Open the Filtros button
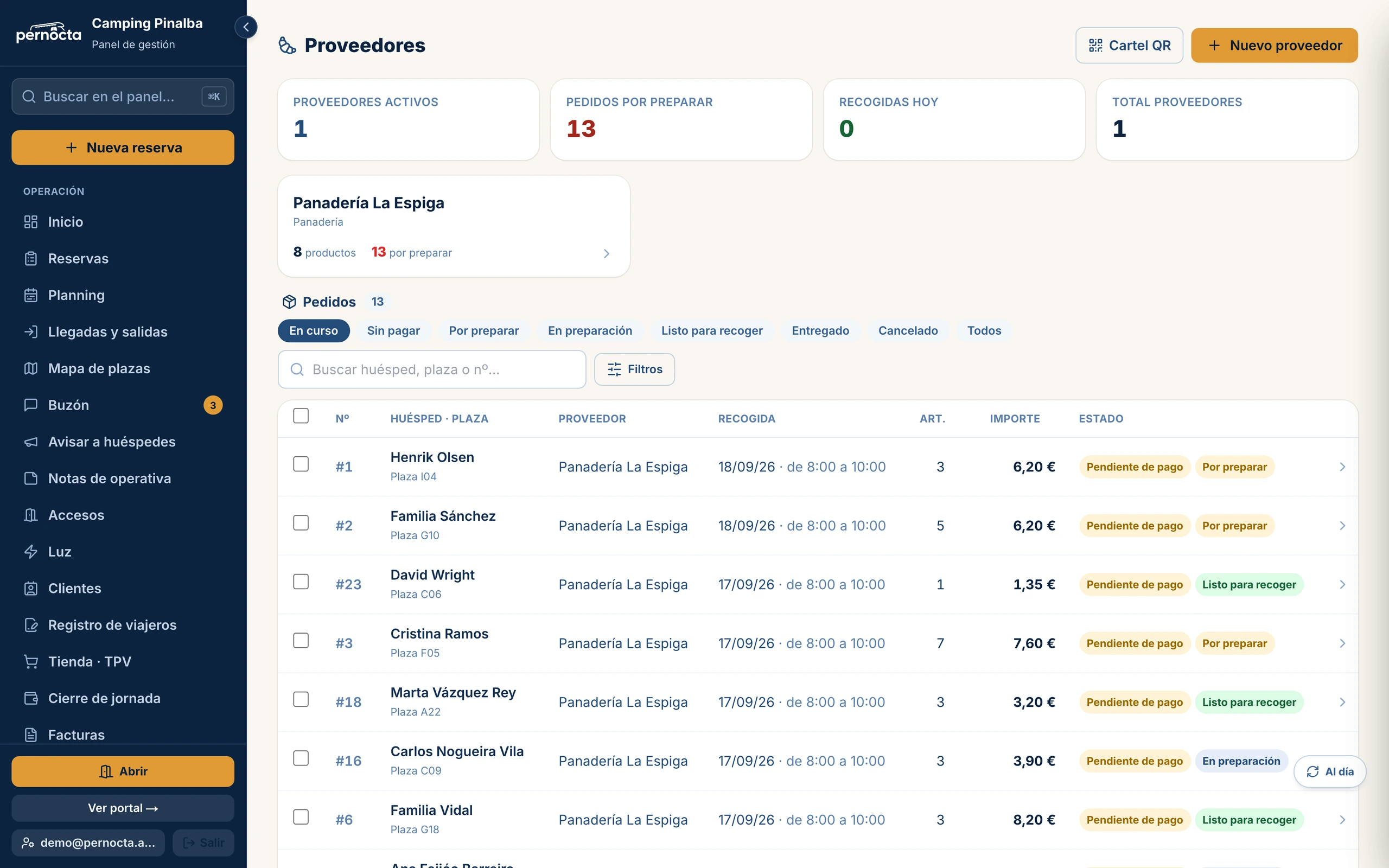This screenshot has width=1389, height=868. [x=634, y=369]
